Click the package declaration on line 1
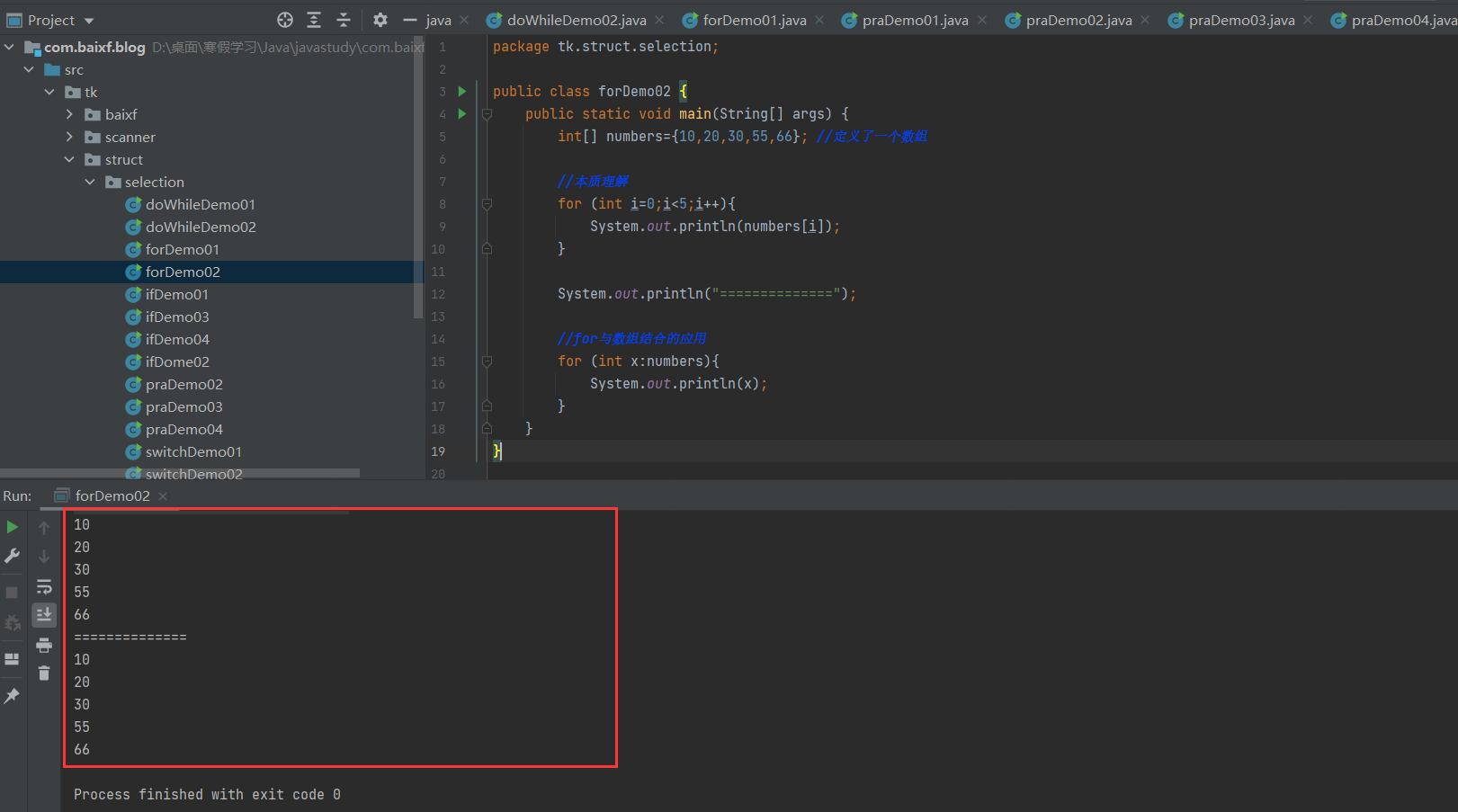1458x812 pixels. click(605, 47)
